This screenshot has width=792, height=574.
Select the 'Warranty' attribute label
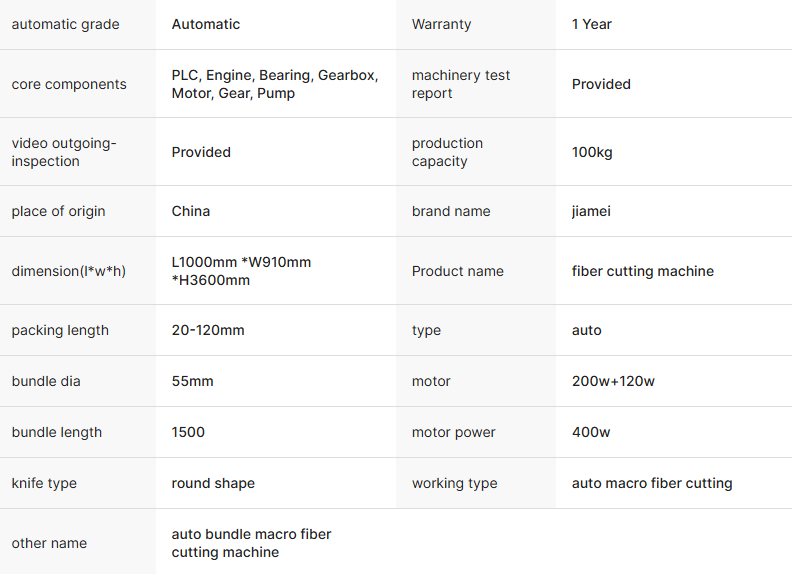point(441,24)
